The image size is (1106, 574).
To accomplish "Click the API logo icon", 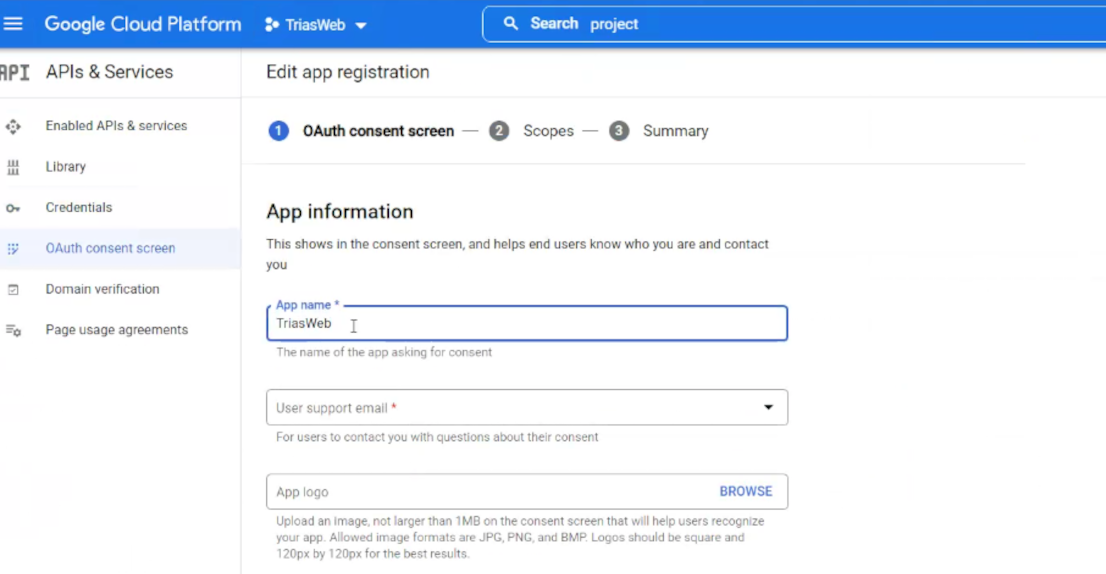I will (14, 72).
